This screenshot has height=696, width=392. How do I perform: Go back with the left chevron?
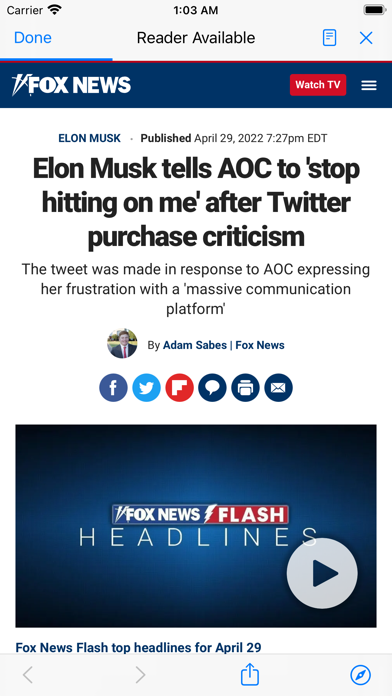point(28,675)
